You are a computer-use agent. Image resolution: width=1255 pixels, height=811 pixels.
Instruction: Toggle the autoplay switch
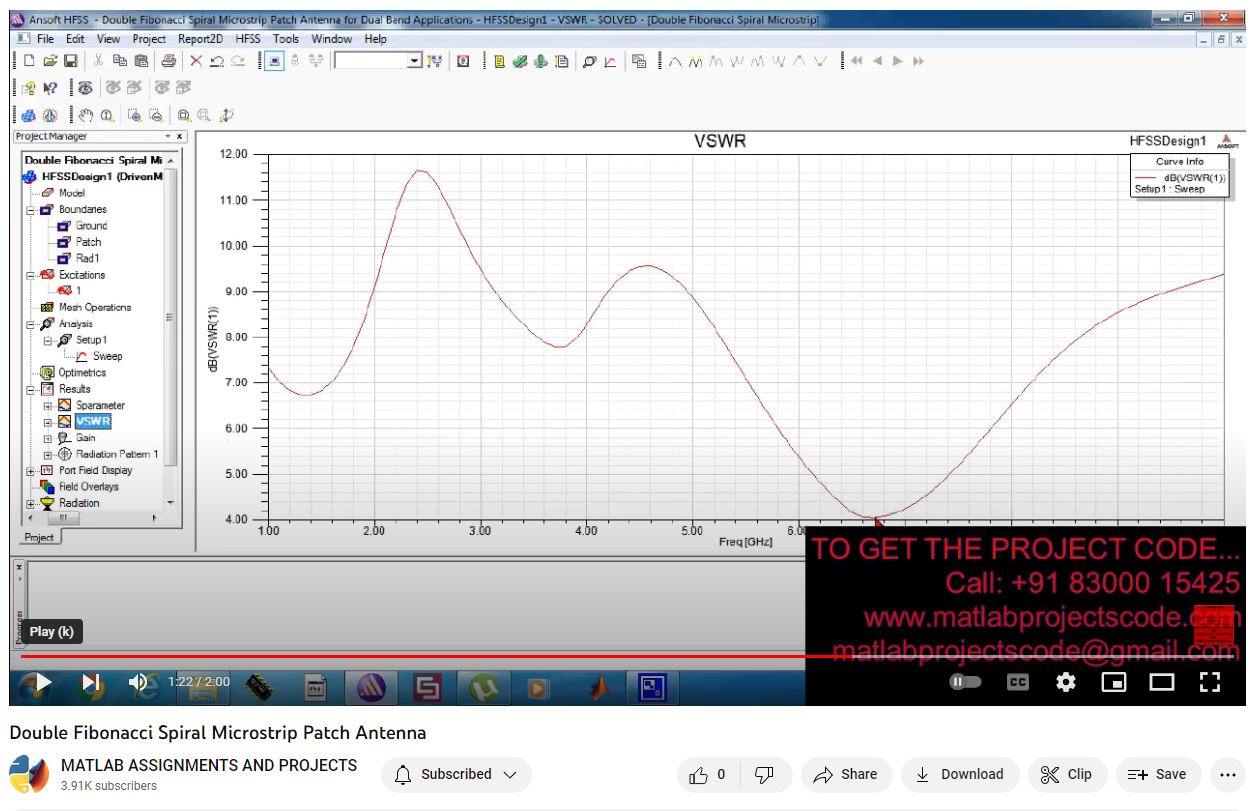tap(964, 682)
